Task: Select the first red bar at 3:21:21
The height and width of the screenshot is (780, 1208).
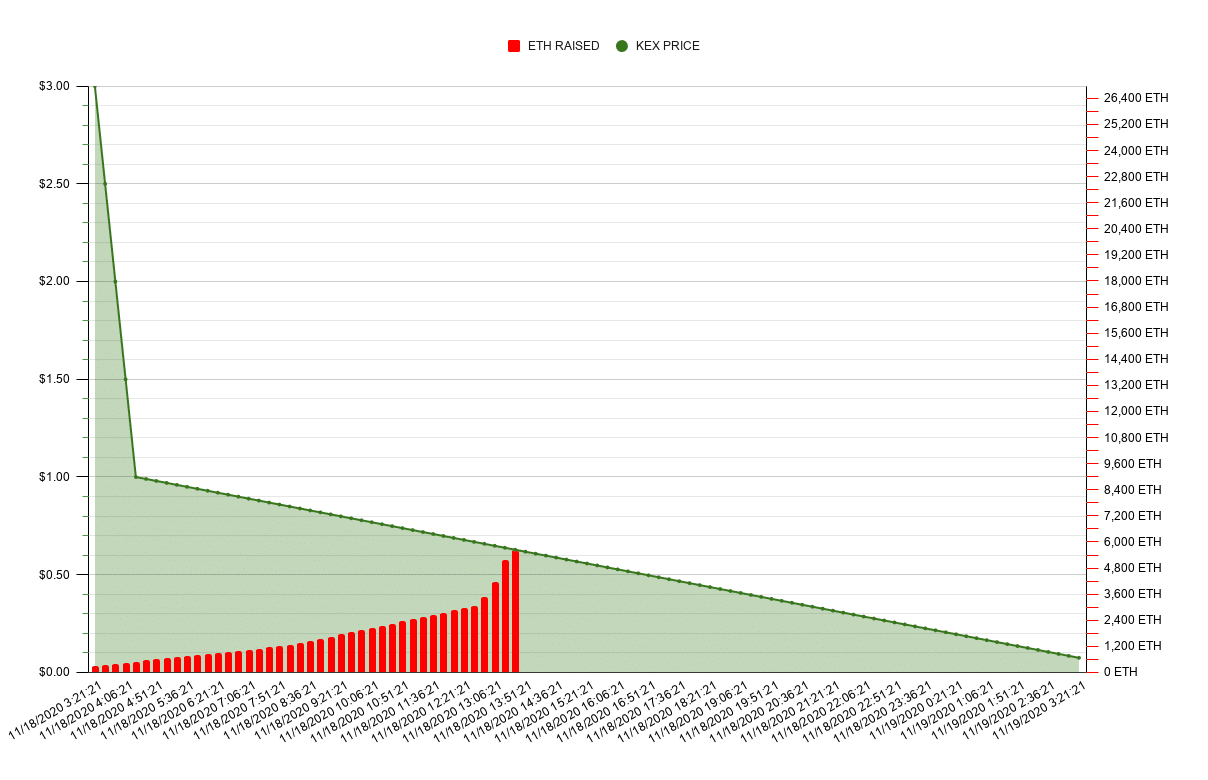Action: tap(95, 669)
